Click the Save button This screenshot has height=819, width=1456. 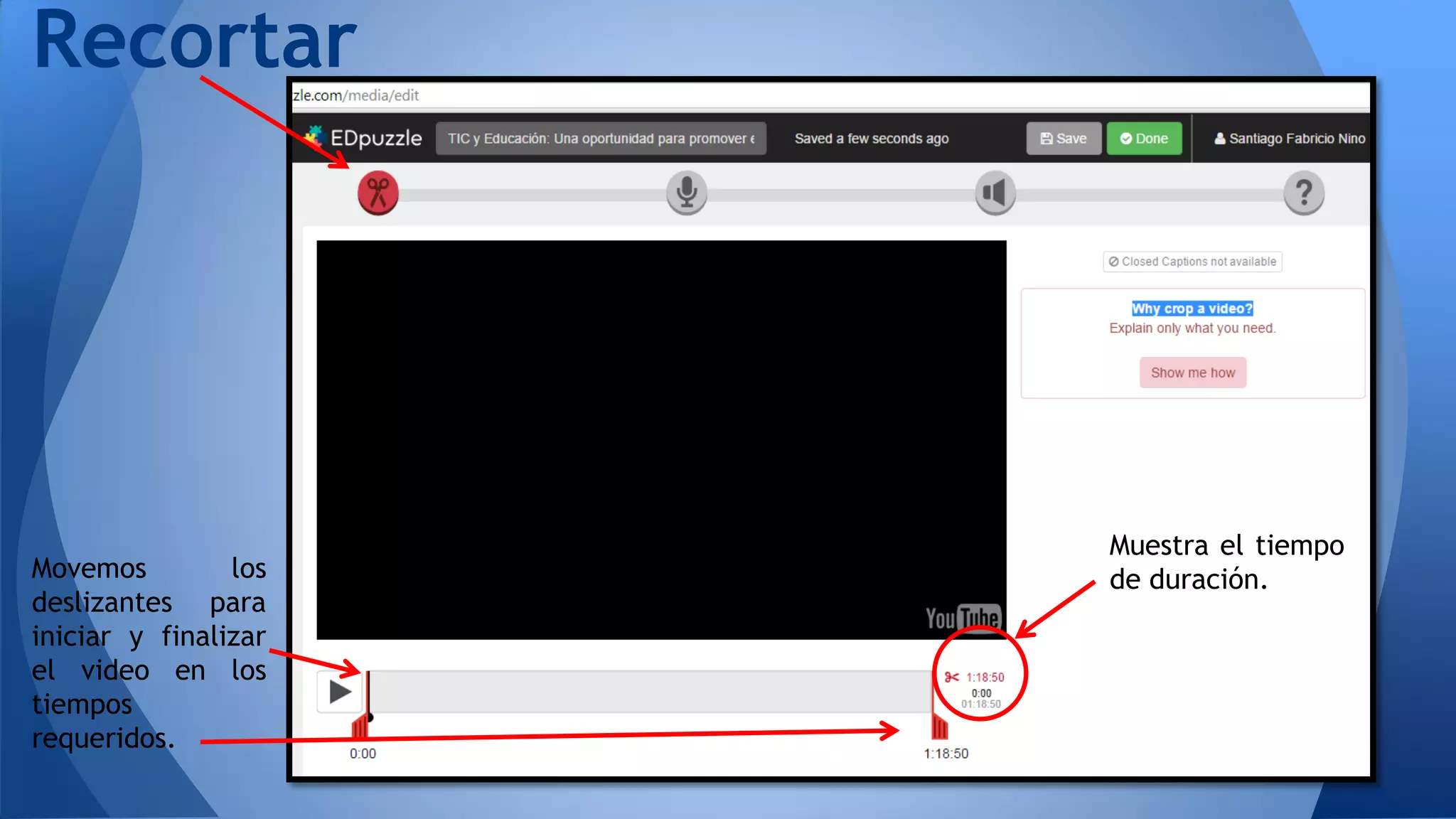pos(1064,139)
